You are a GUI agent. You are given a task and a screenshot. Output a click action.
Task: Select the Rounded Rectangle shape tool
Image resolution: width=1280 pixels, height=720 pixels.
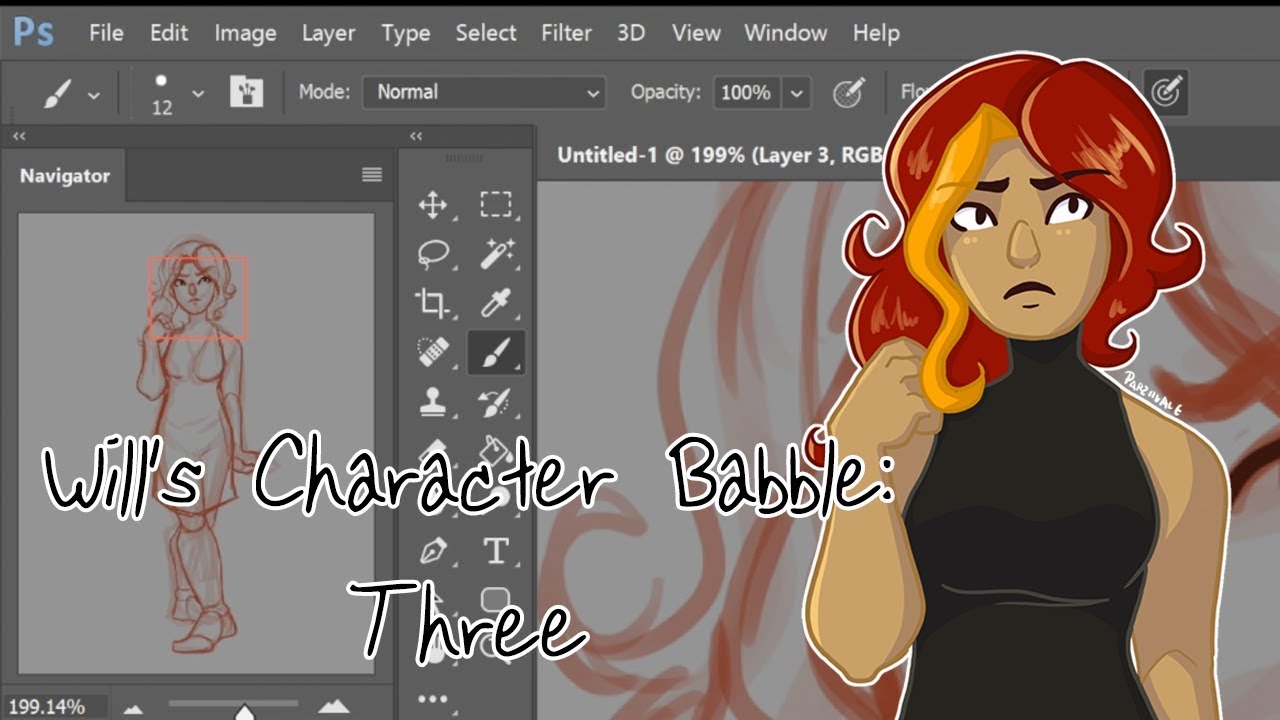496,599
